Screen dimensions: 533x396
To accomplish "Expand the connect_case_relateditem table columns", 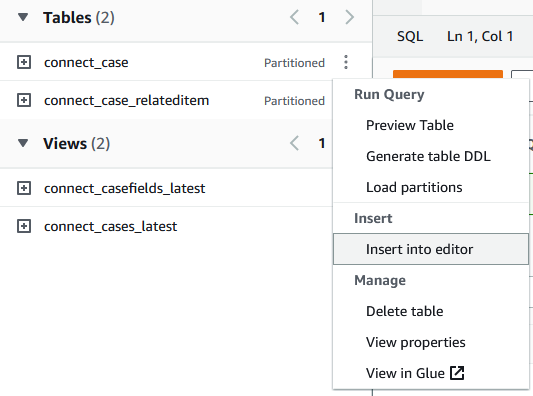I will click(x=24, y=100).
